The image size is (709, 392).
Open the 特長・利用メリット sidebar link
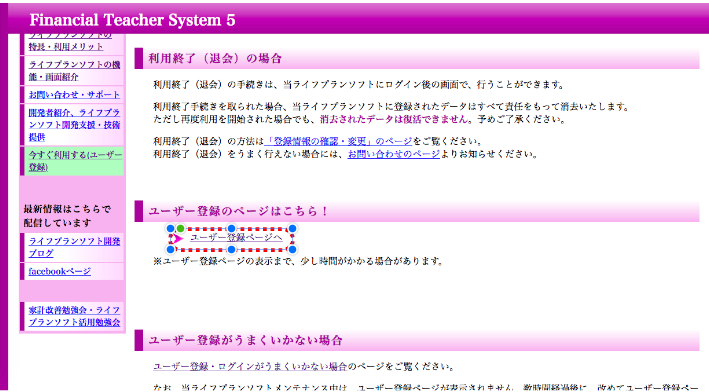coord(66,46)
